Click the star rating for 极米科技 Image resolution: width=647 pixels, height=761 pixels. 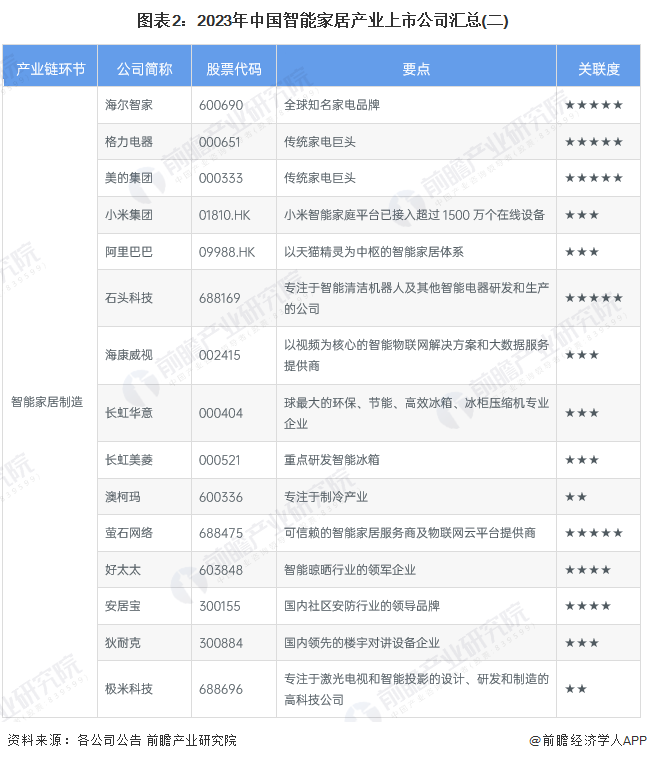(x=576, y=689)
